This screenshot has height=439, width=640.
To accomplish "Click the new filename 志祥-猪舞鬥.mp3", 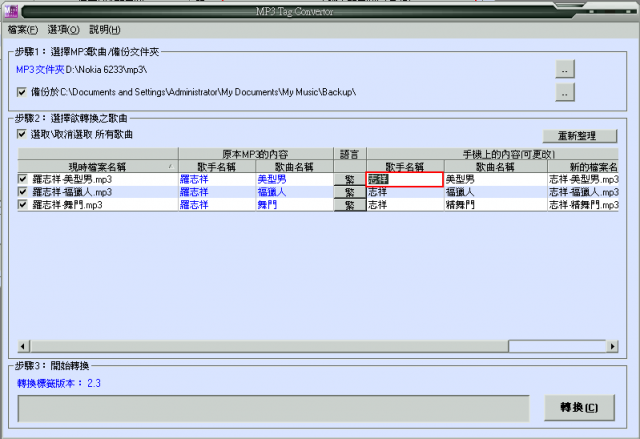I will [583, 204].
